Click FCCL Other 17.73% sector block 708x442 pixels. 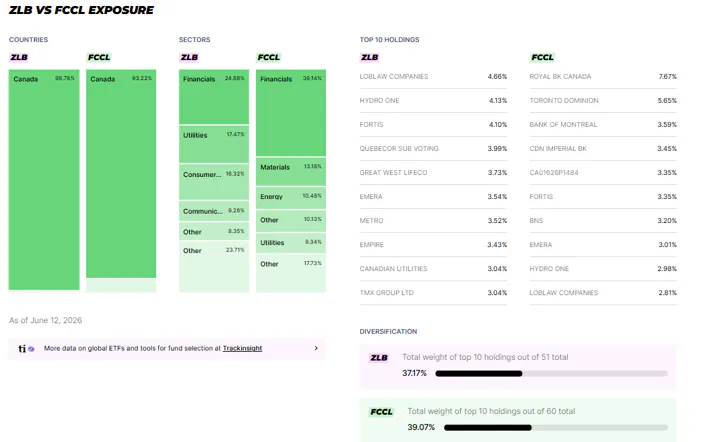pos(291,273)
